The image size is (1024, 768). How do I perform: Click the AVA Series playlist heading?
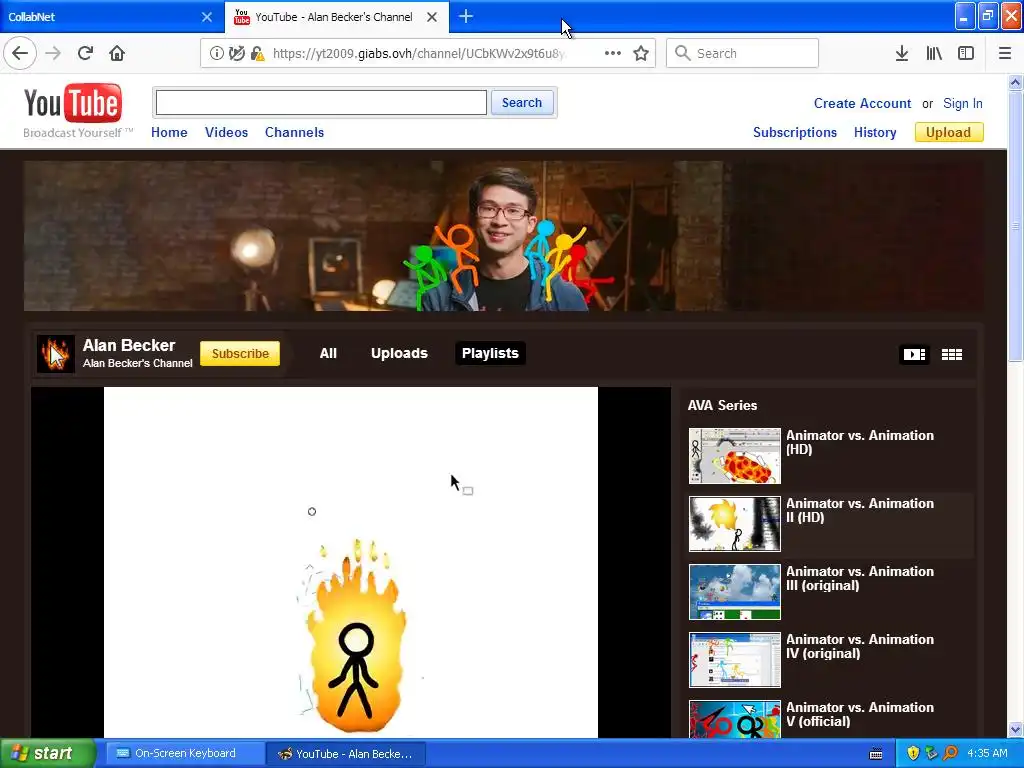[x=722, y=405]
